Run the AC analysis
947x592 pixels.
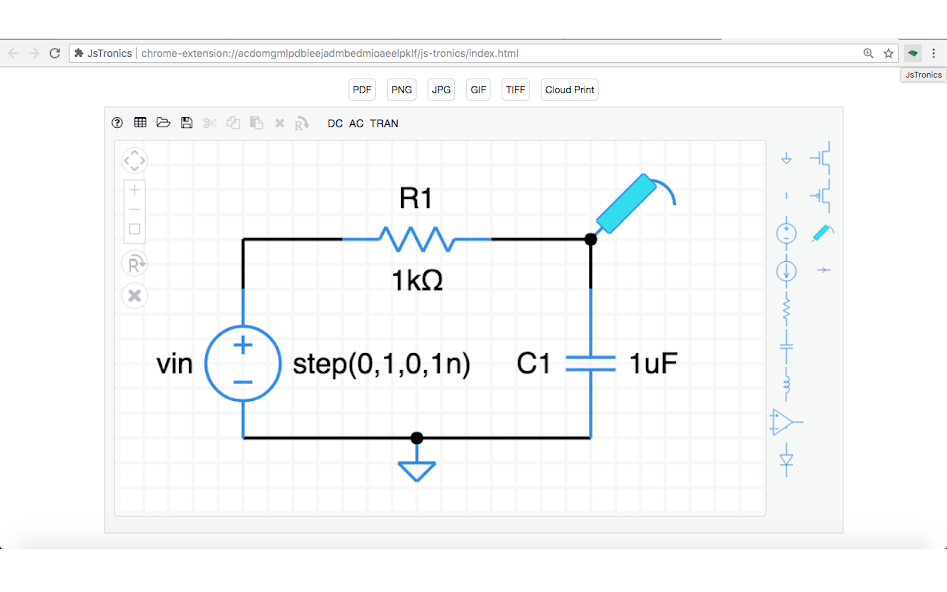pyautogui.click(x=356, y=123)
